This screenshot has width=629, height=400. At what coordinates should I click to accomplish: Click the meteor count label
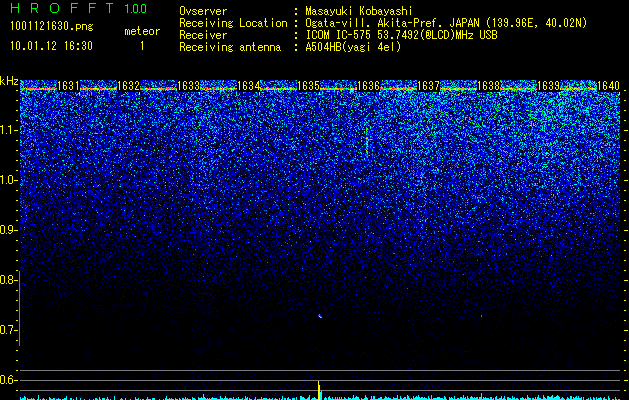[142, 31]
